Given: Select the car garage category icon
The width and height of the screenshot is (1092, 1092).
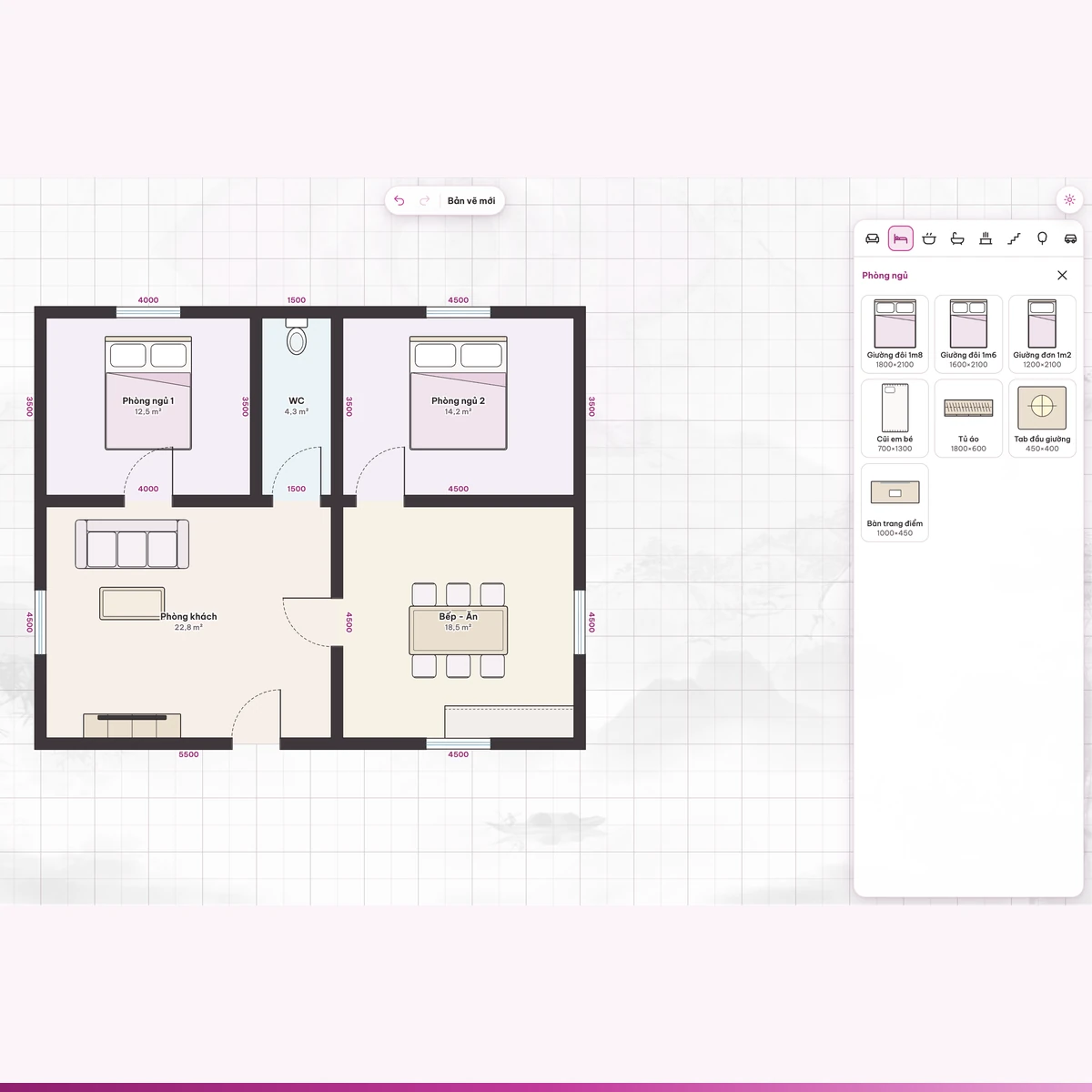Looking at the screenshot, I should click(1070, 238).
